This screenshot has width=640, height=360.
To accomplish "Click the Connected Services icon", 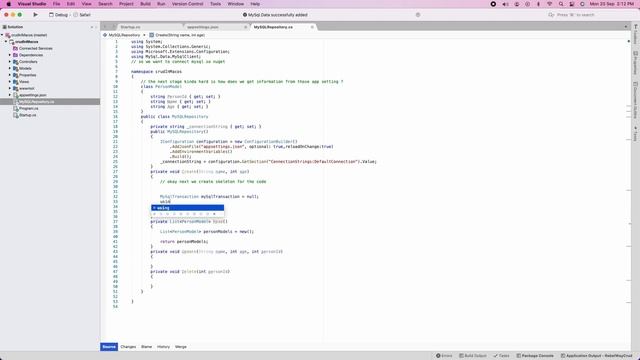I will point(16,48).
